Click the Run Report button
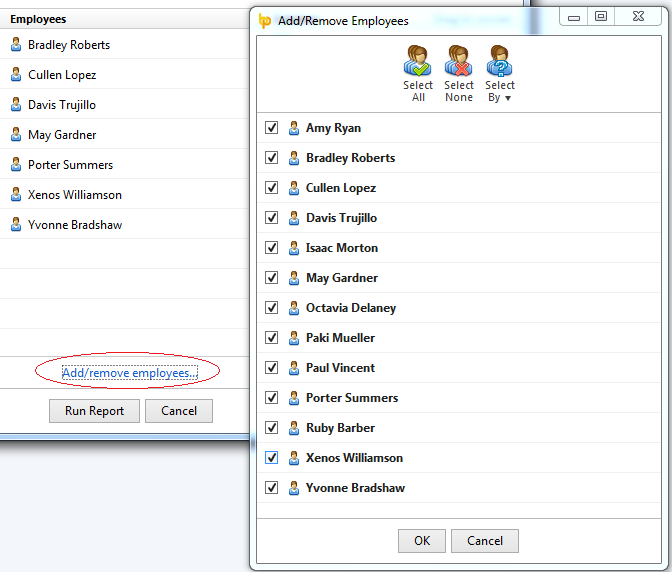Viewport: 672px width, 572px height. [x=94, y=411]
